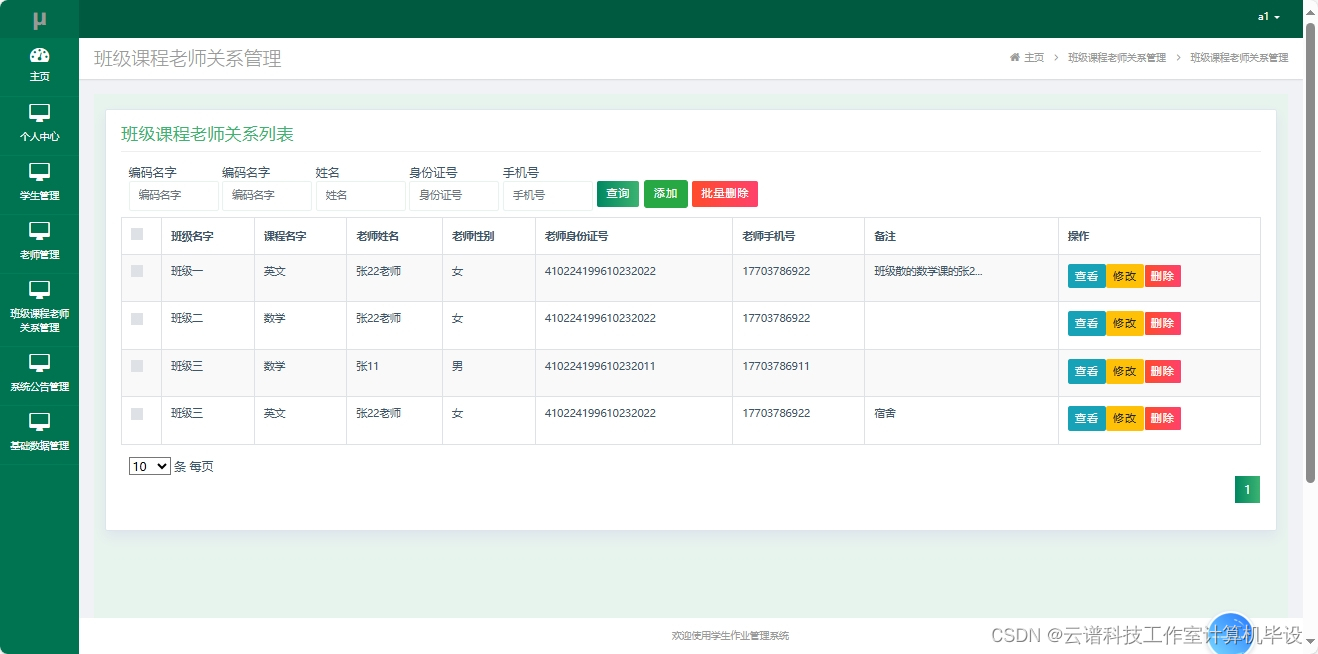Click 批量删除 to bulk delete
1318x654 pixels.
pyautogui.click(x=724, y=194)
